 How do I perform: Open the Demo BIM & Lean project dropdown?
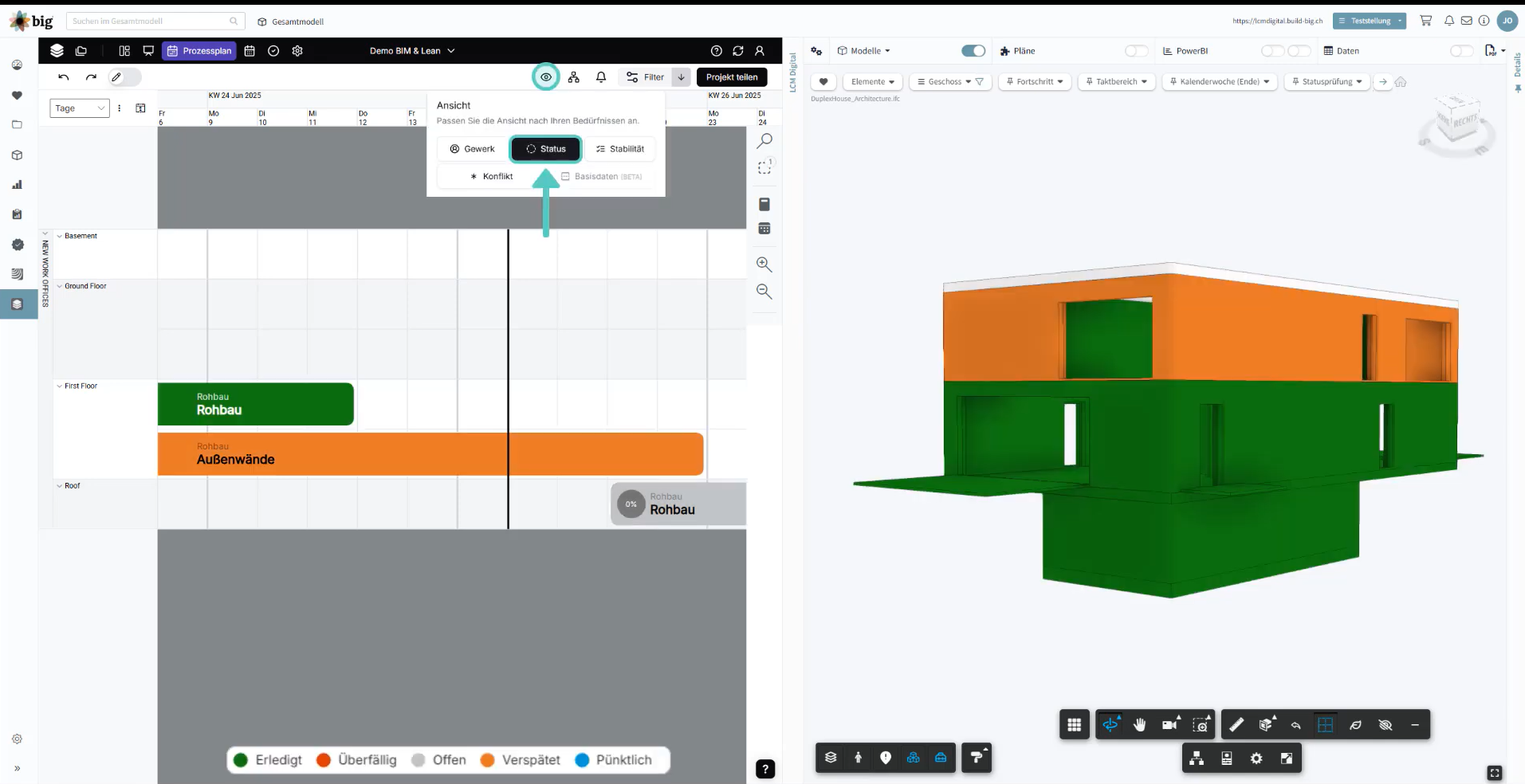click(412, 51)
